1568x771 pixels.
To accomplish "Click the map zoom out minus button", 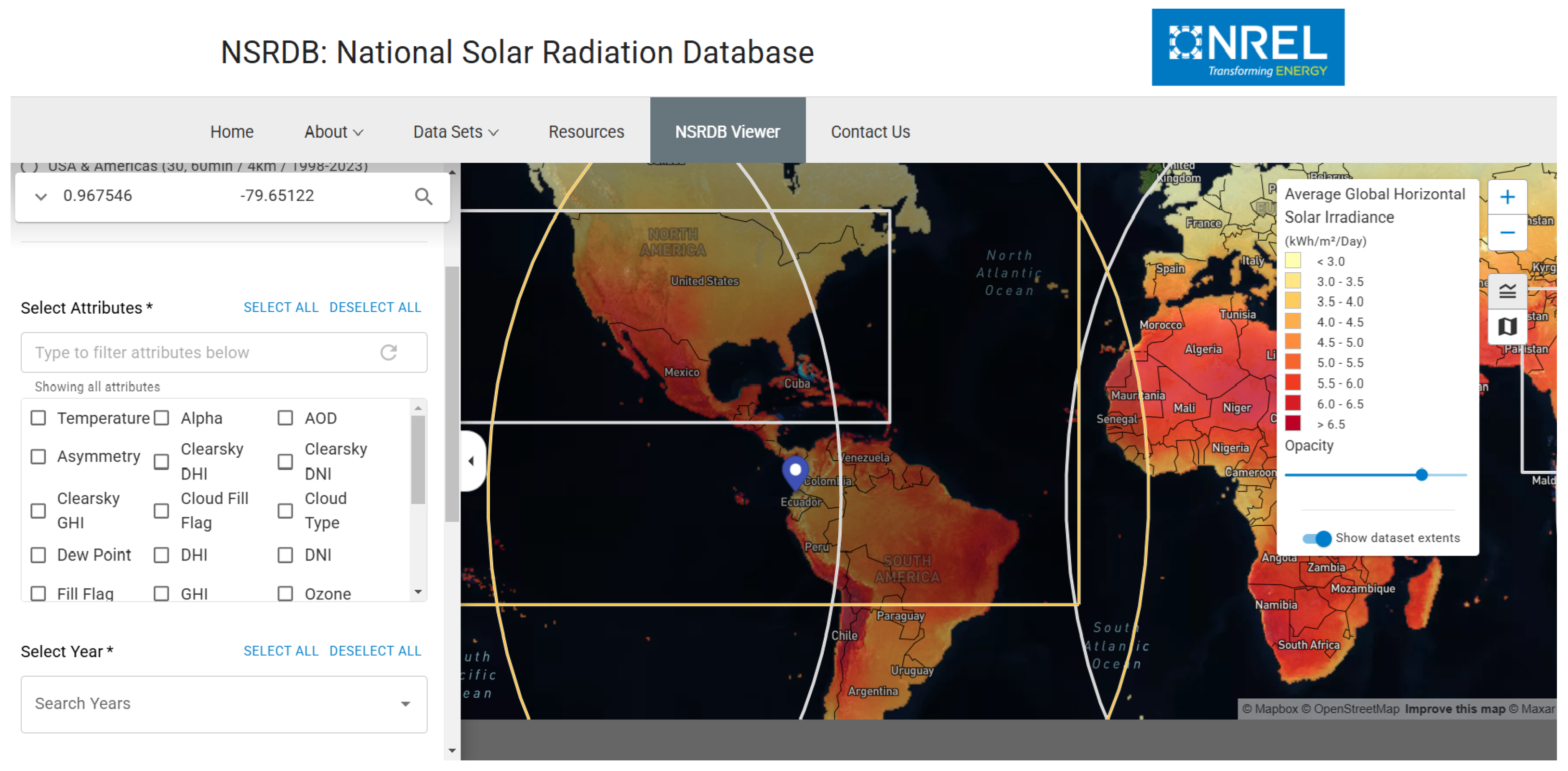I will pyautogui.click(x=1506, y=232).
